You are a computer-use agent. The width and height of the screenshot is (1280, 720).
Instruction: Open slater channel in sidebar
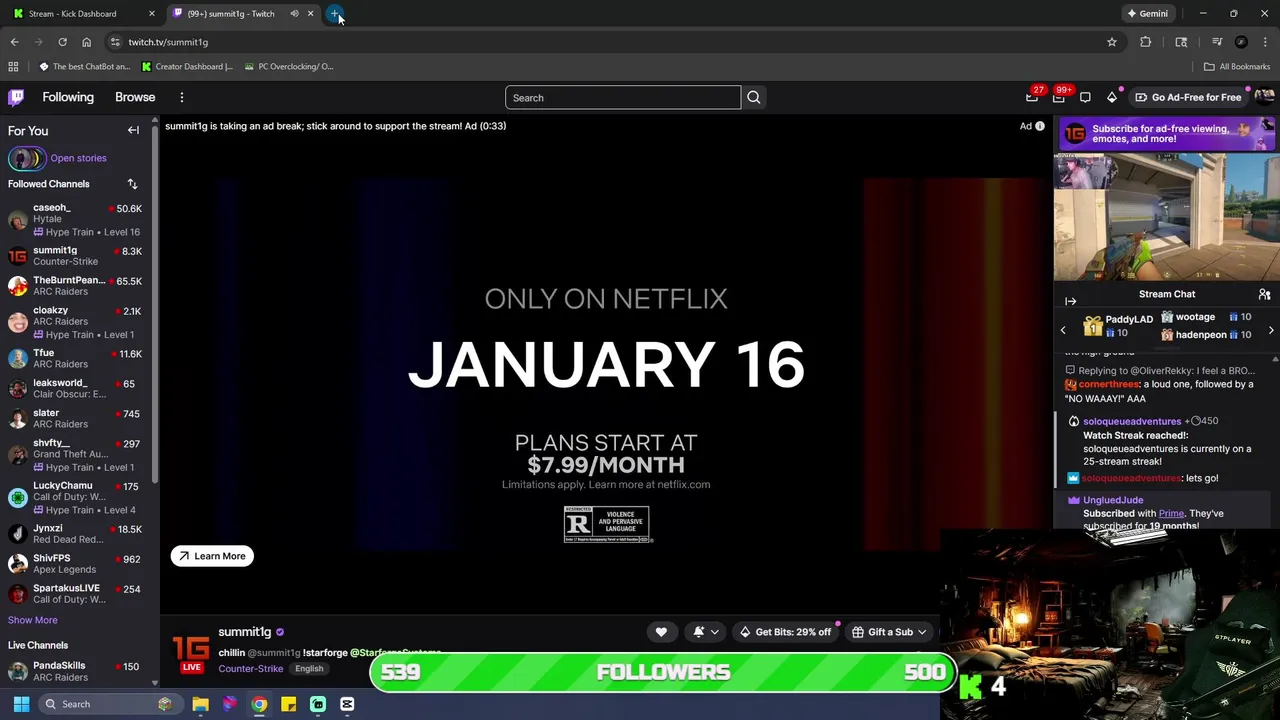(x=78, y=418)
